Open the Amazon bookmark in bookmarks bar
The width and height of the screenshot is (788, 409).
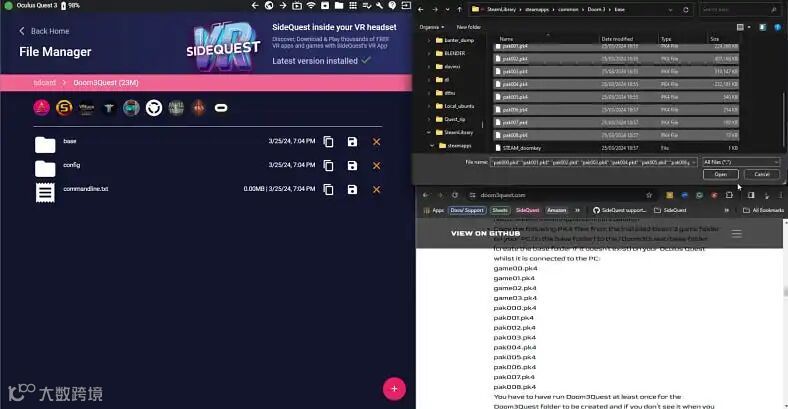tap(556, 210)
